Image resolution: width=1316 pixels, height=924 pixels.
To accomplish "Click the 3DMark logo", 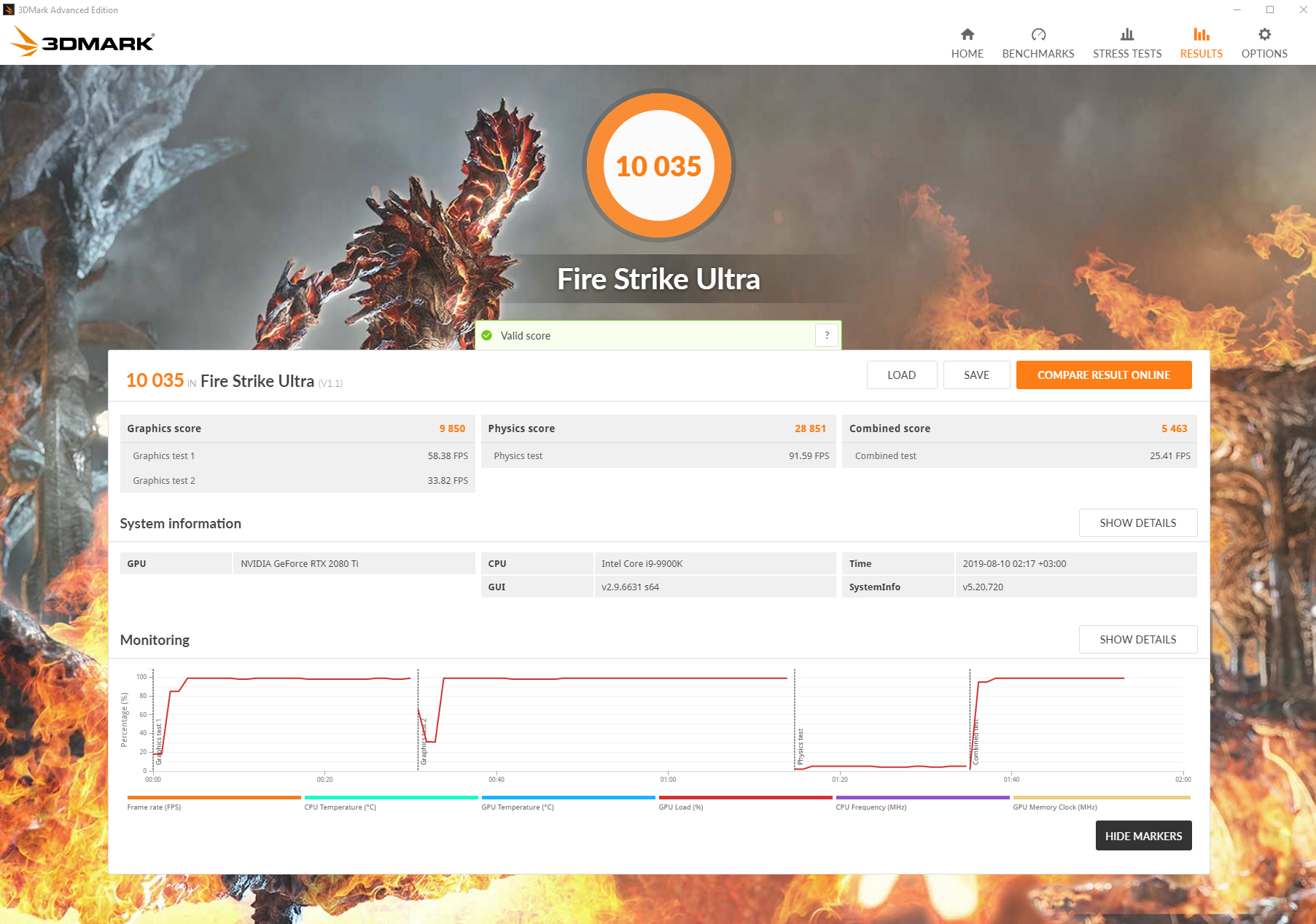I will click(82, 42).
